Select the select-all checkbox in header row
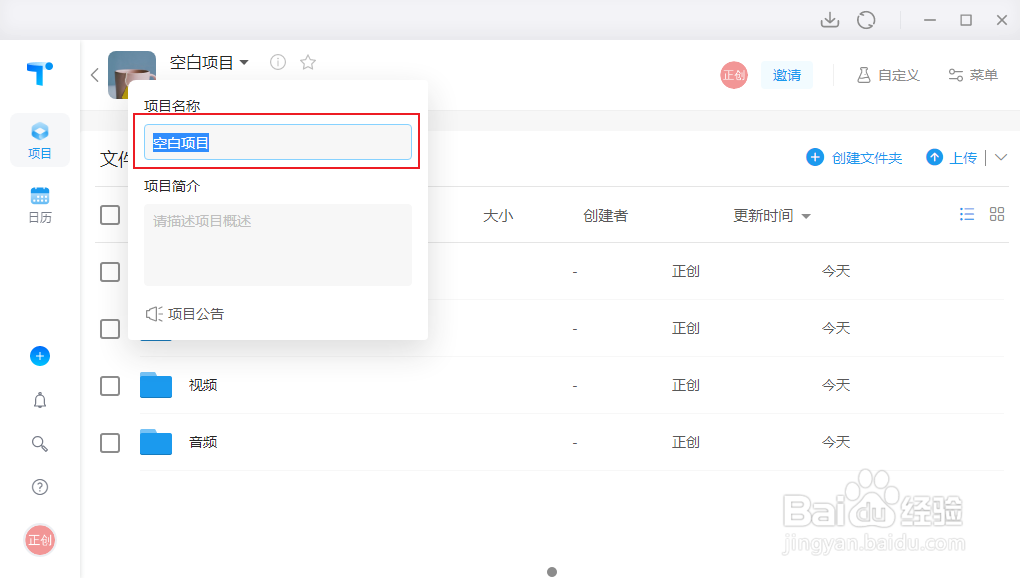1020x578 pixels. tap(110, 214)
